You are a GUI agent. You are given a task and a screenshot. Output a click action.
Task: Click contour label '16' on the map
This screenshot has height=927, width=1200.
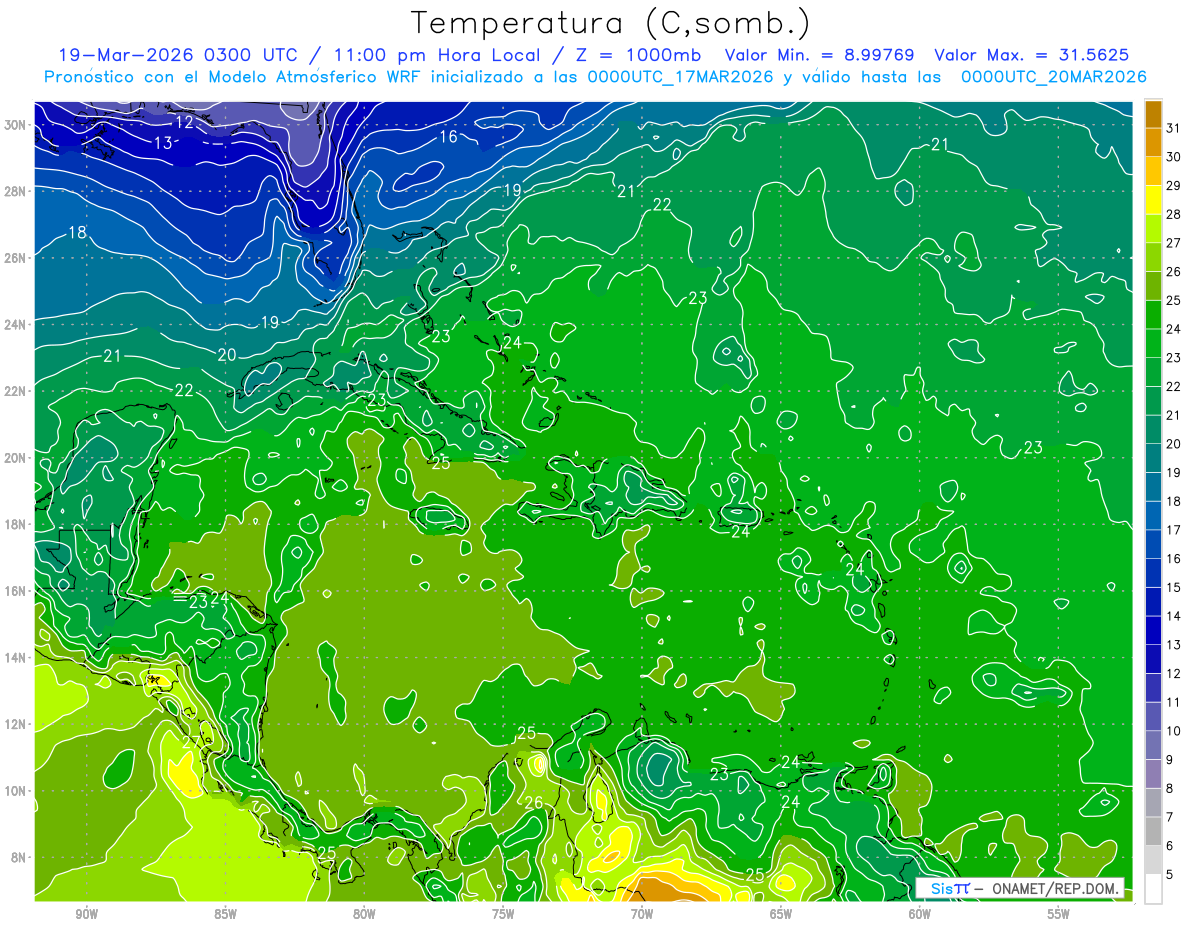click(448, 136)
